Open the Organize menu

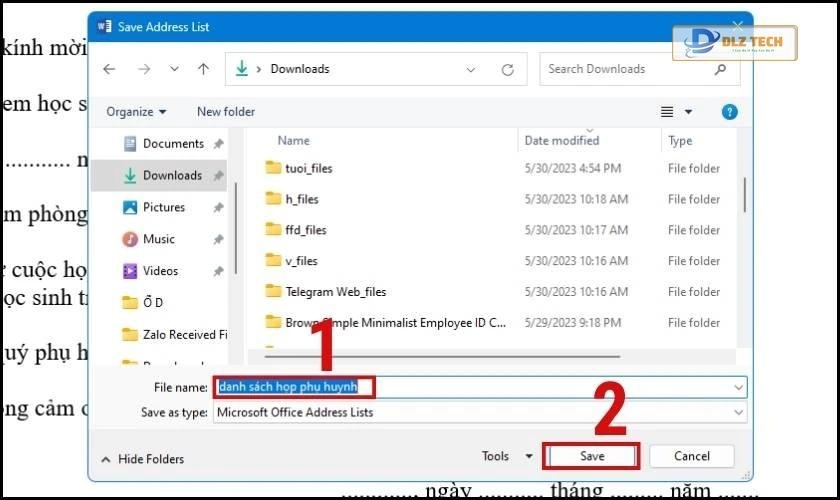136,112
